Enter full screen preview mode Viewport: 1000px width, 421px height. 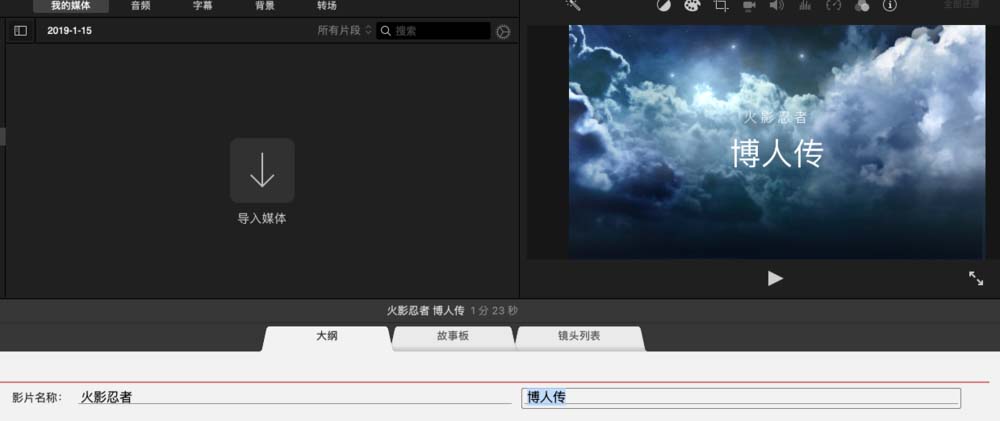[x=976, y=278]
